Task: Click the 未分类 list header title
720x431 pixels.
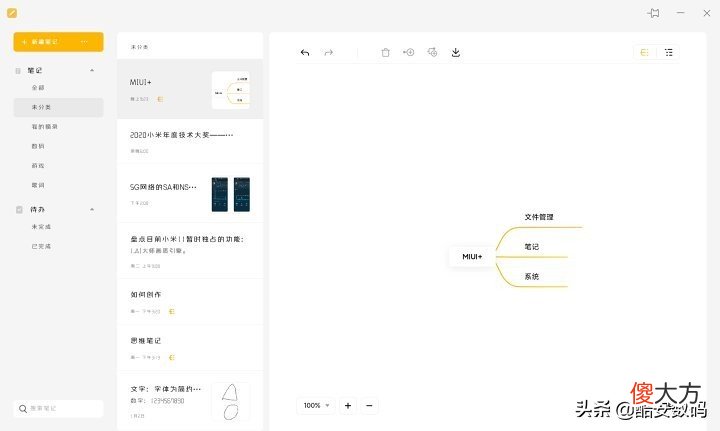Action: coord(140,47)
